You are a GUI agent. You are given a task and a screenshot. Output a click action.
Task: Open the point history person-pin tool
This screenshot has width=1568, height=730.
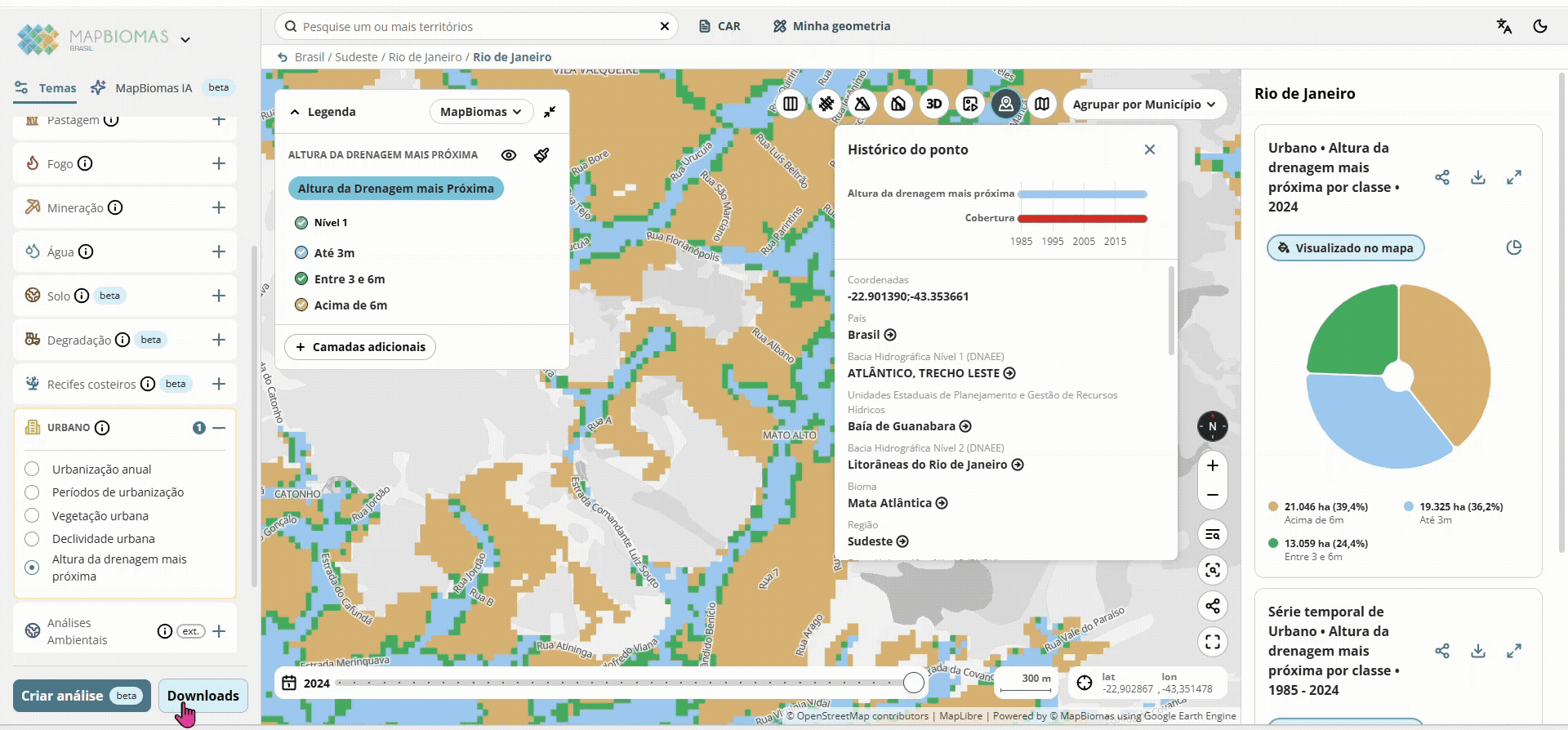tap(1006, 104)
